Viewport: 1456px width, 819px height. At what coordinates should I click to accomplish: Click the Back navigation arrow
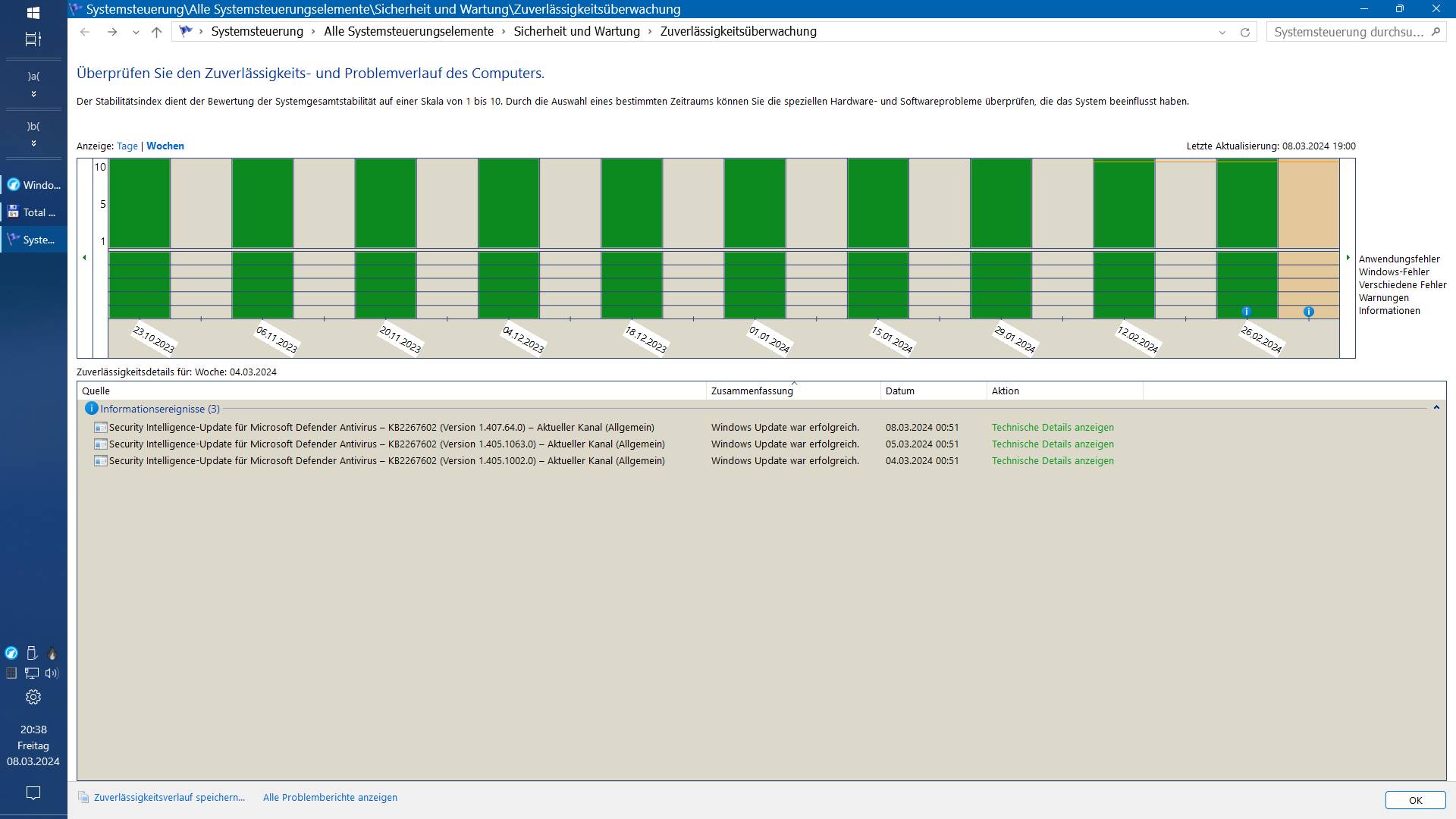[x=85, y=32]
